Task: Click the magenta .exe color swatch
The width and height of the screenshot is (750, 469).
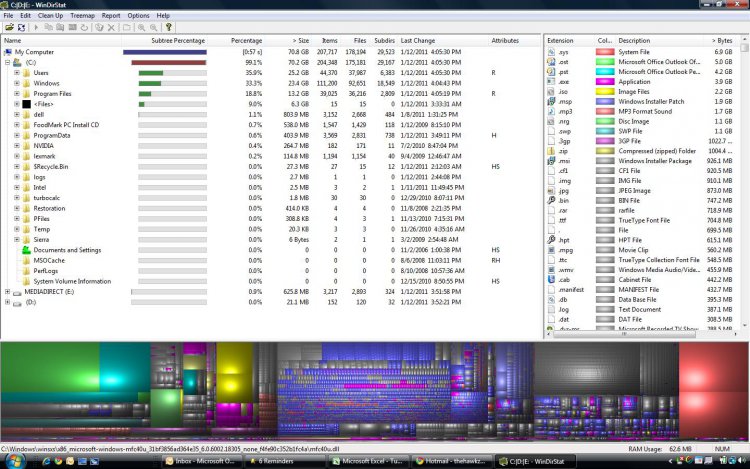Action: pos(605,82)
